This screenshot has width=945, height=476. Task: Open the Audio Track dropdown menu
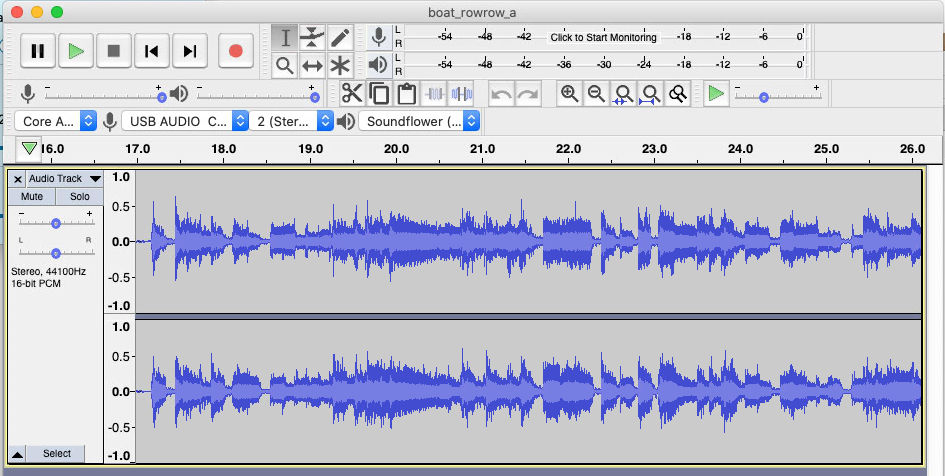(x=64, y=178)
